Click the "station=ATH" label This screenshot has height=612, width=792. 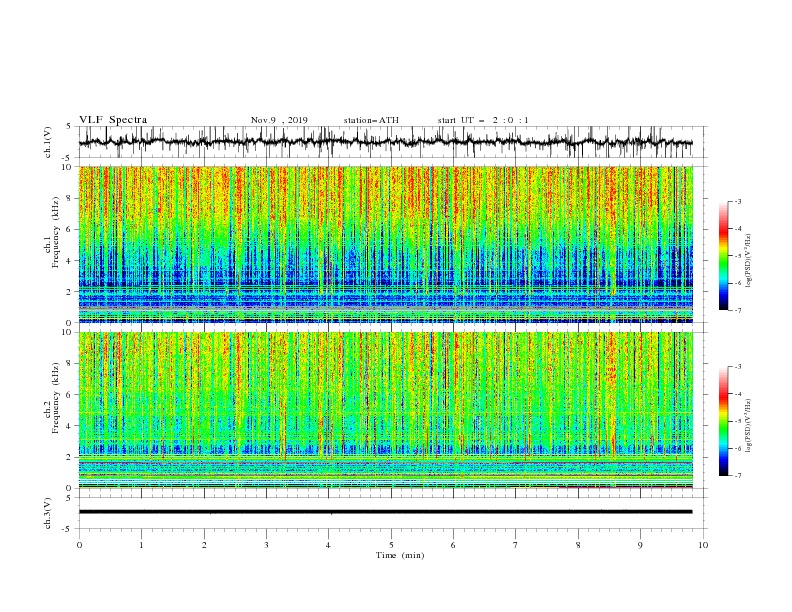[371, 120]
